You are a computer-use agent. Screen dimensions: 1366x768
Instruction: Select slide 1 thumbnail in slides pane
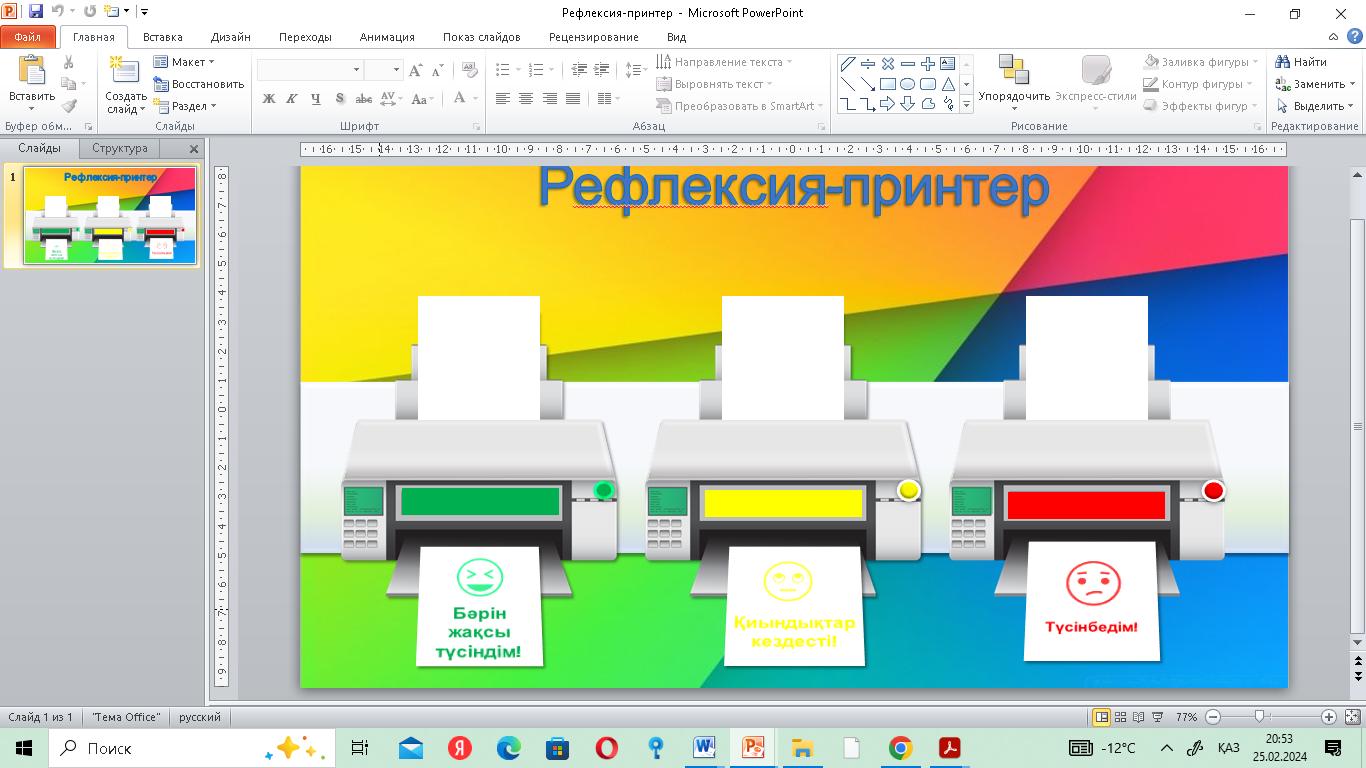pos(110,215)
